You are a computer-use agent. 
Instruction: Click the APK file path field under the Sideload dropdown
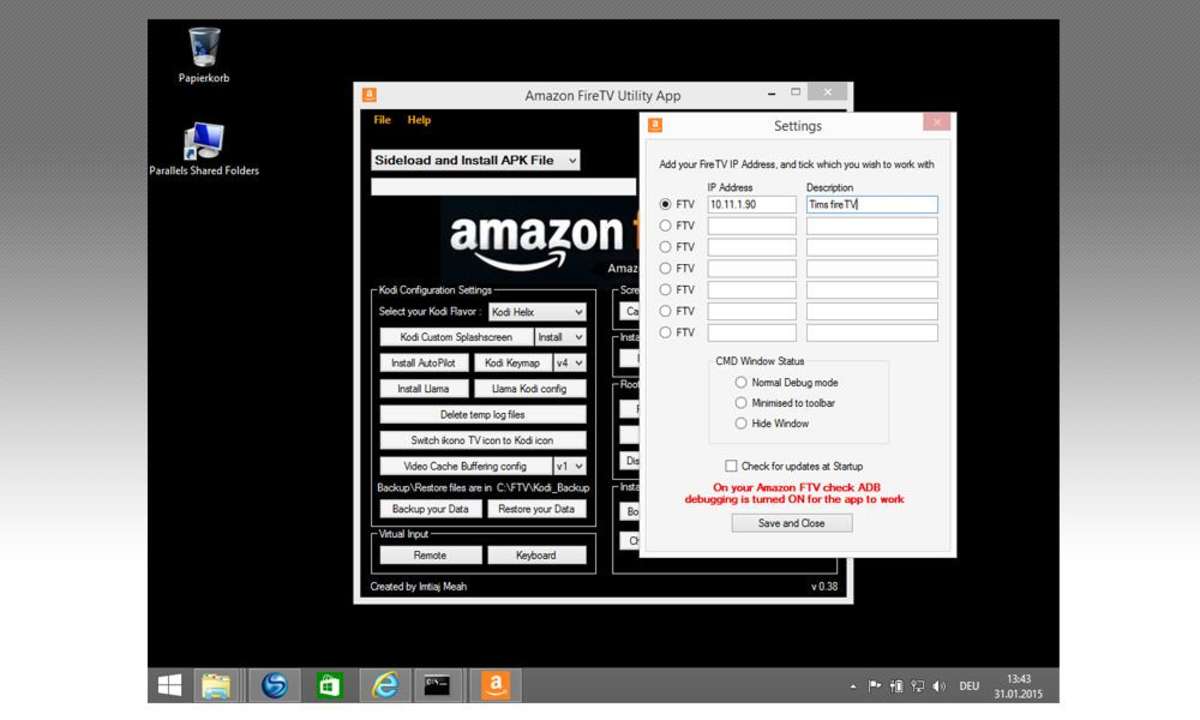tap(503, 187)
